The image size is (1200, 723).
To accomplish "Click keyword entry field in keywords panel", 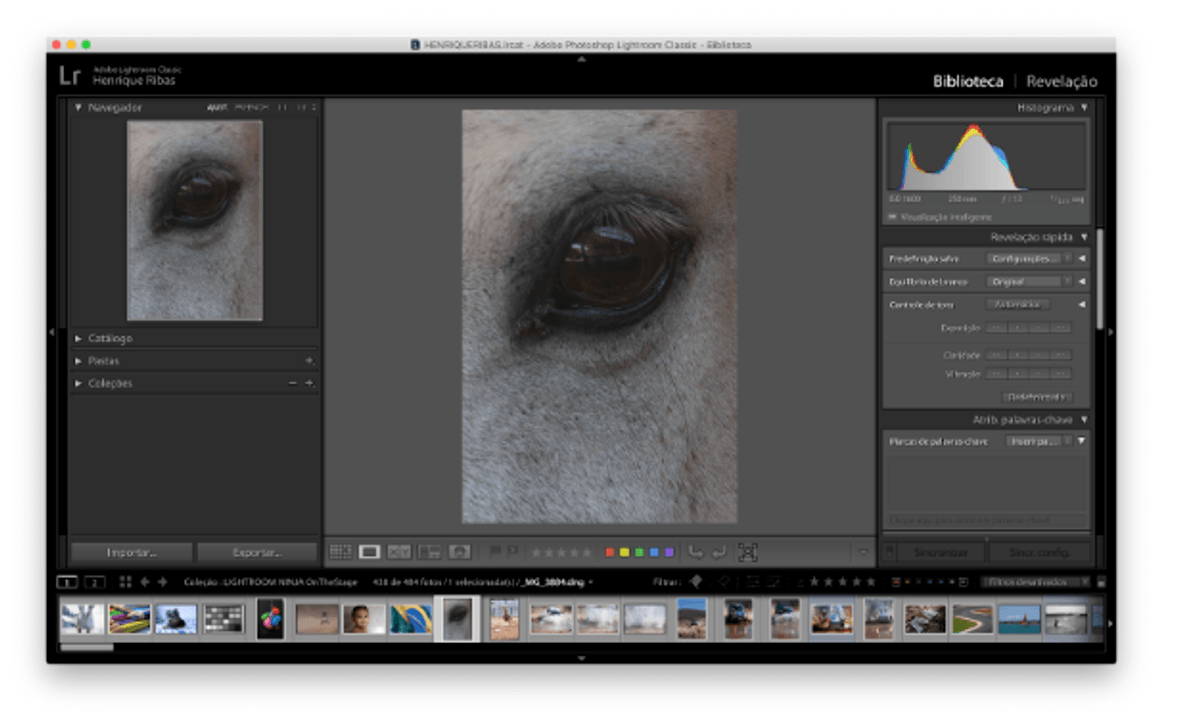I will (x=986, y=521).
